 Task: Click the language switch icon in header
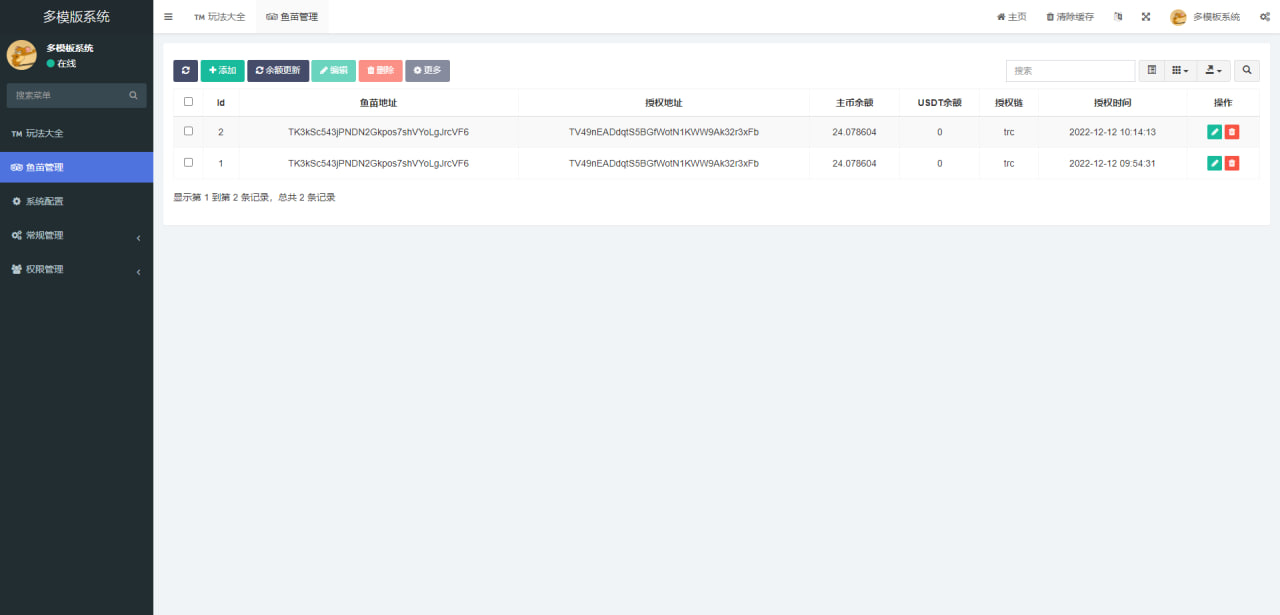tap(1118, 17)
